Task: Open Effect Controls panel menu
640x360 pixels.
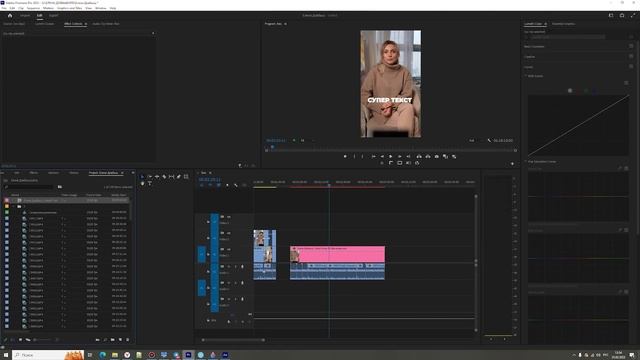Action: [86, 24]
